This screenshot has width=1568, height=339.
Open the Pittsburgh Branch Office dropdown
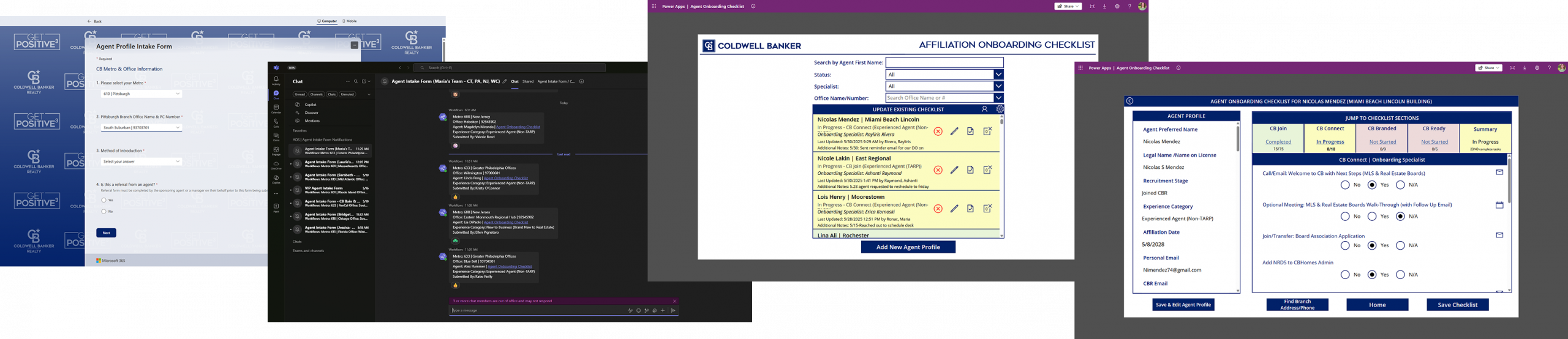coord(141,127)
